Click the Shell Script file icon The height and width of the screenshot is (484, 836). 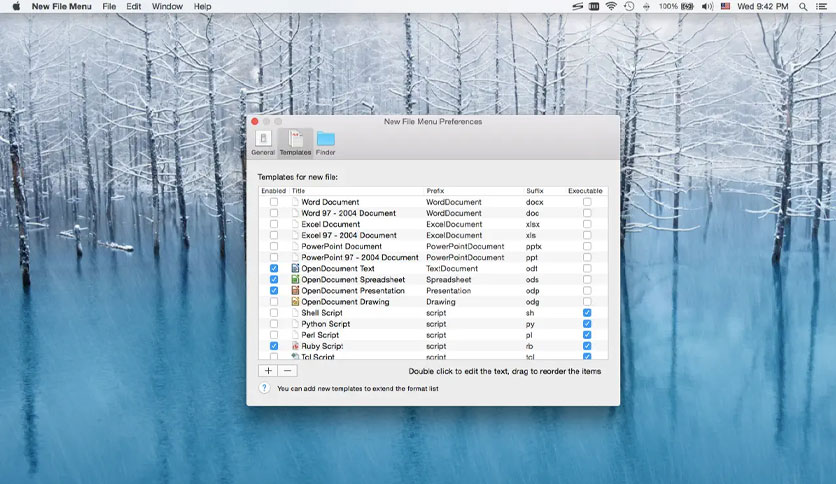coord(295,313)
